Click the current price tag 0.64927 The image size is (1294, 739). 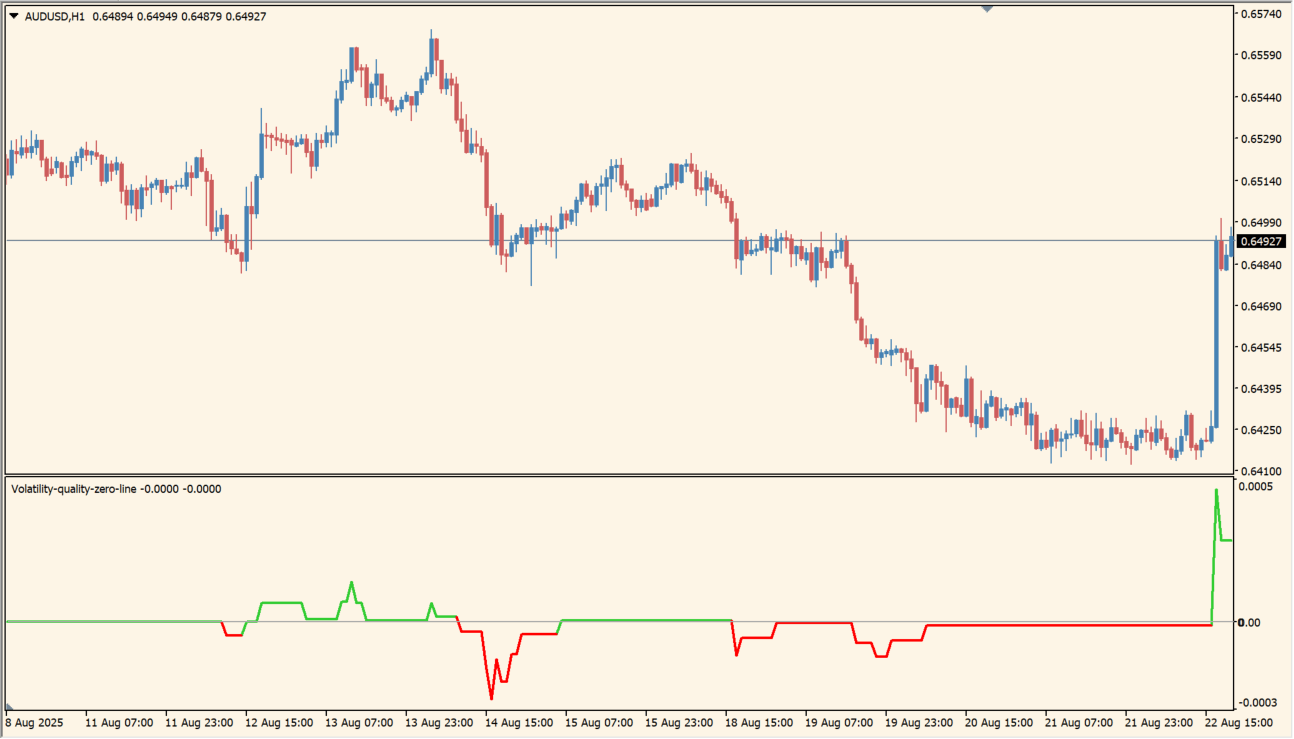click(1260, 240)
